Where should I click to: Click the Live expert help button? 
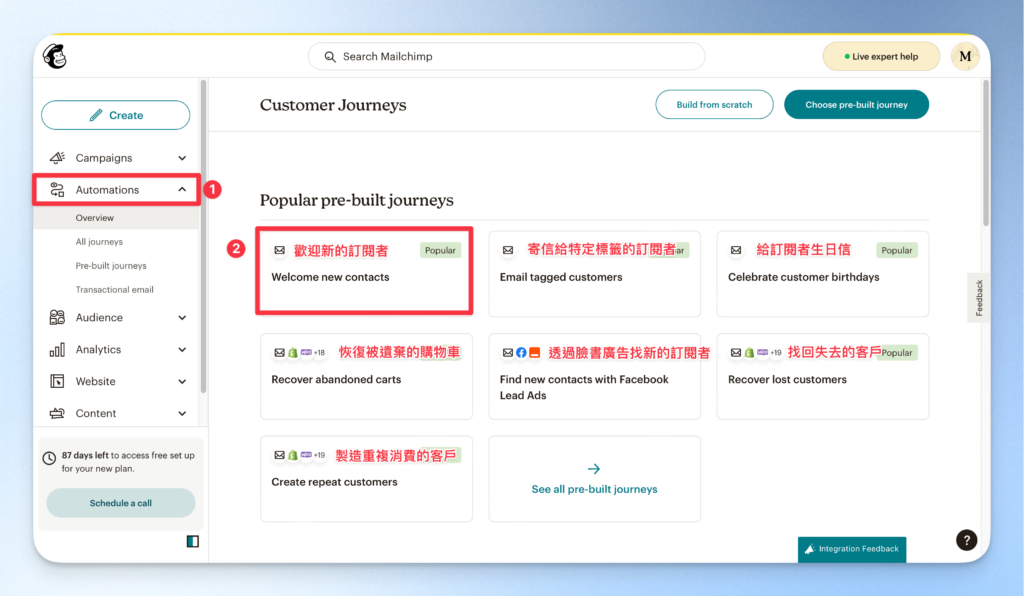point(881,57)
